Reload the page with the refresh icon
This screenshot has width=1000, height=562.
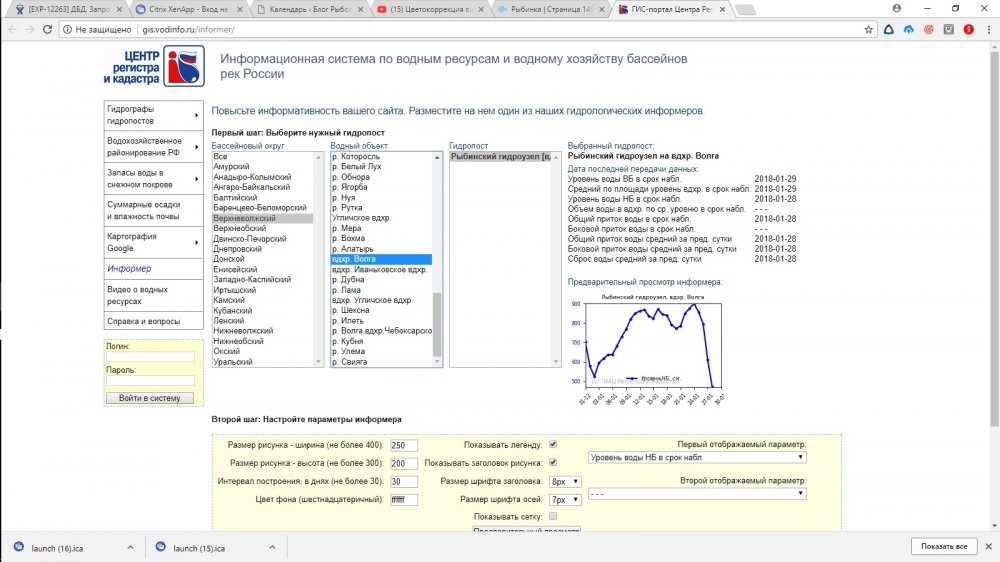(x=48, y=30)
